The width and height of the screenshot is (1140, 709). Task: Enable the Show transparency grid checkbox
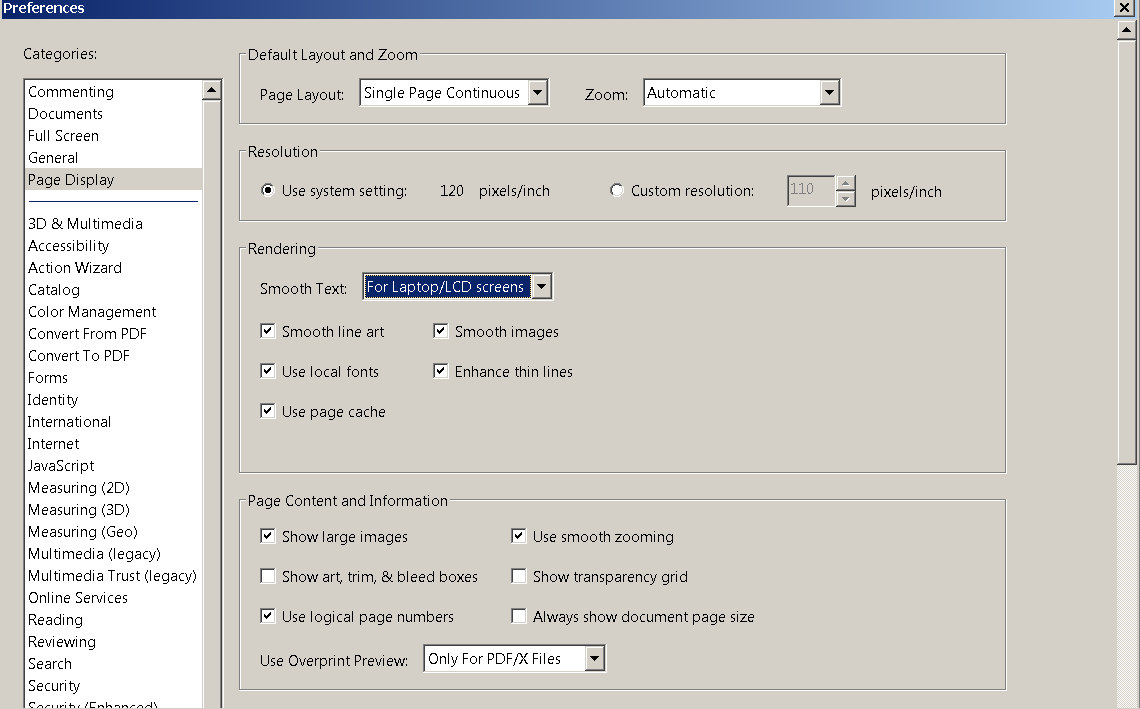(x=519, y=577)
